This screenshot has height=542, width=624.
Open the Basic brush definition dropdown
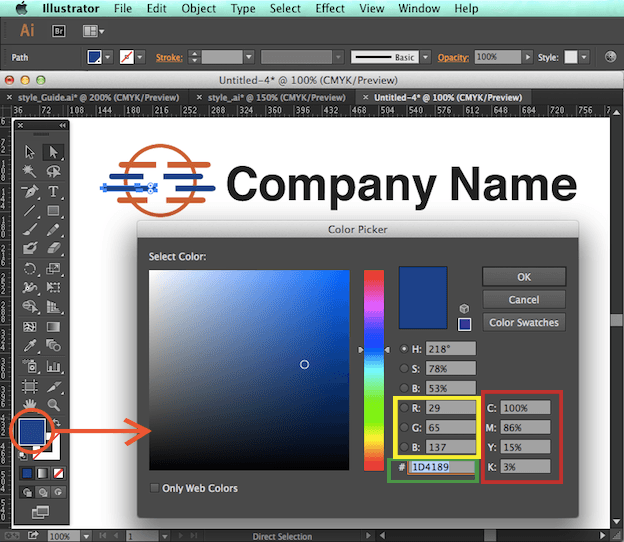[x=426, y=57]
